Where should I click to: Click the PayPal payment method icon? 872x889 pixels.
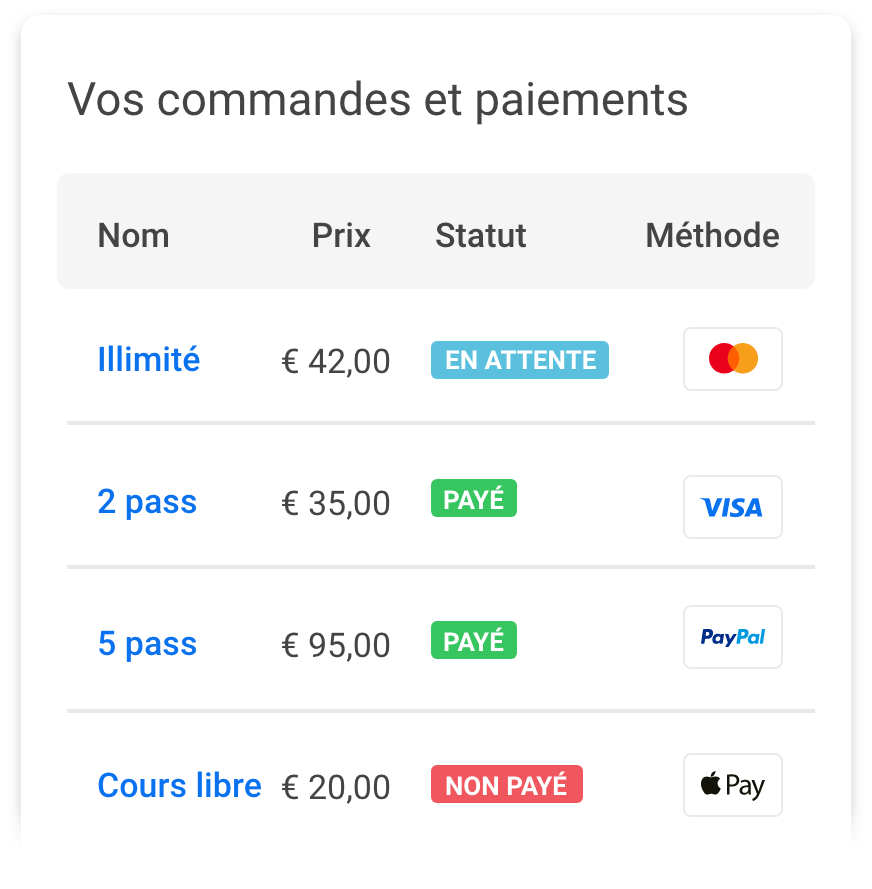click(x=732, y=637)
